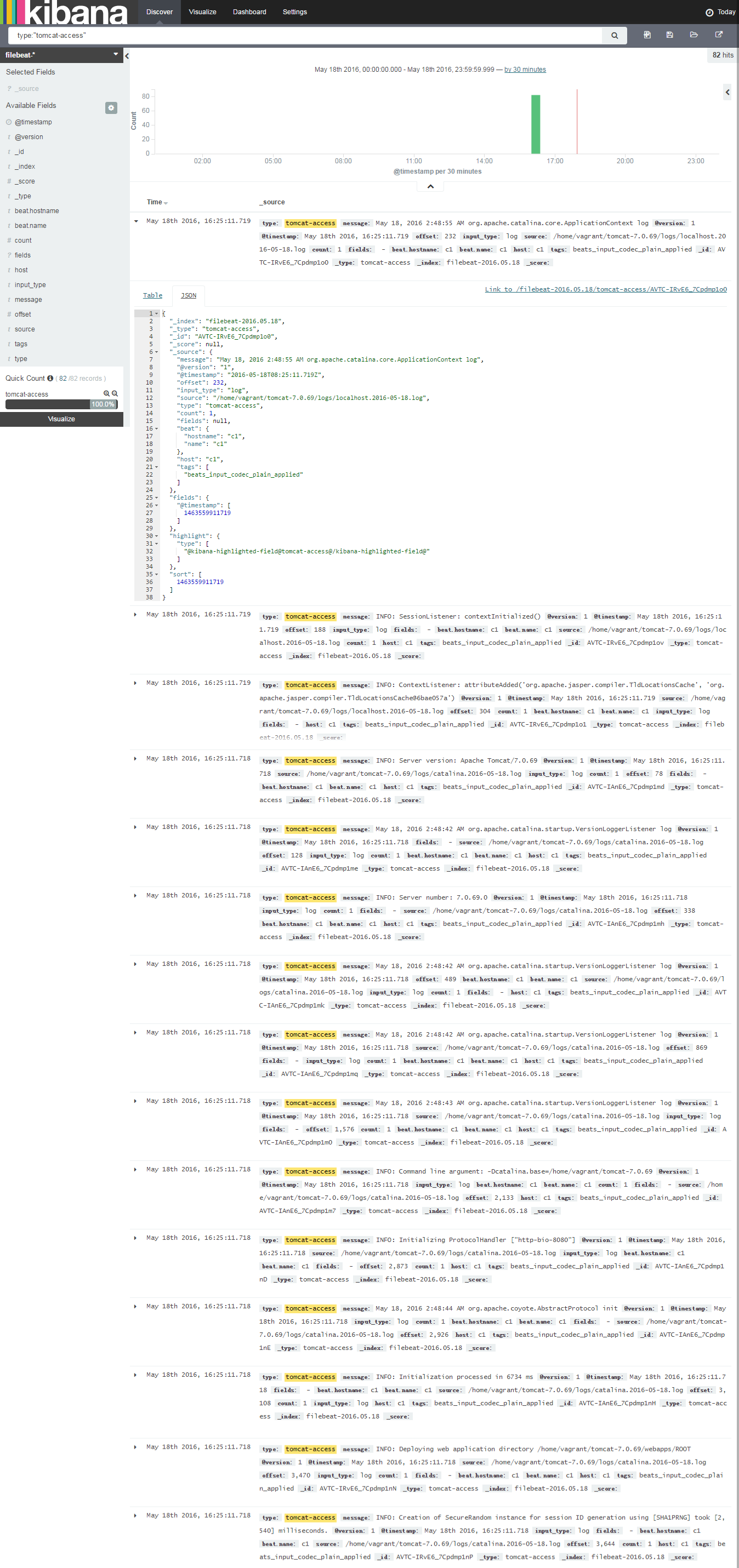739x1568 pixels.
Task: Toggle chart legend side arrow
Action: click(727, 92)
